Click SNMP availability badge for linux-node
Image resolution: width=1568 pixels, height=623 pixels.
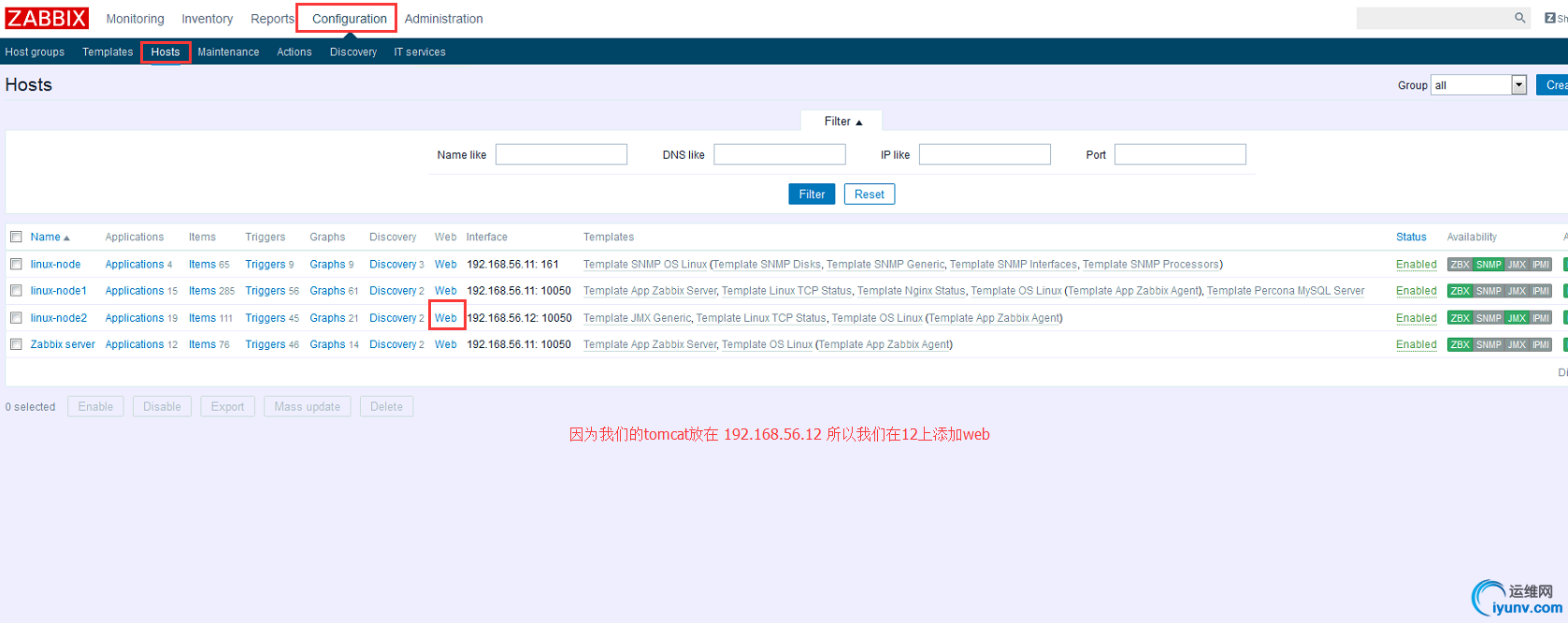1489,265
